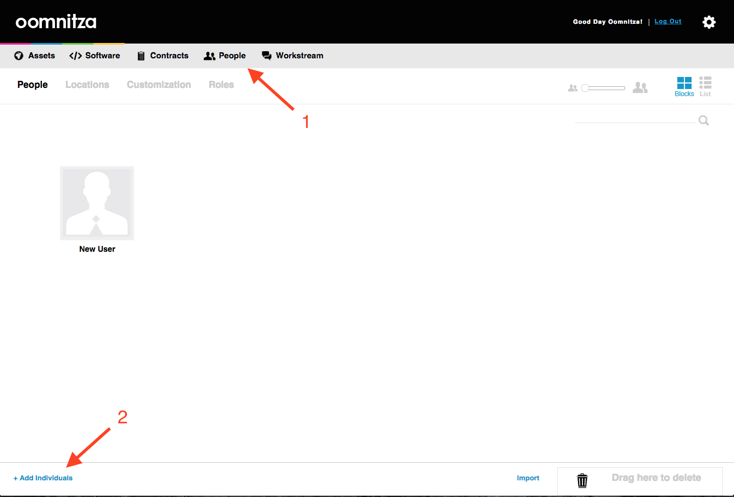The height and width of the screenshot is (497, 734).
Task: Click the Import link
Action: point(528,478)
